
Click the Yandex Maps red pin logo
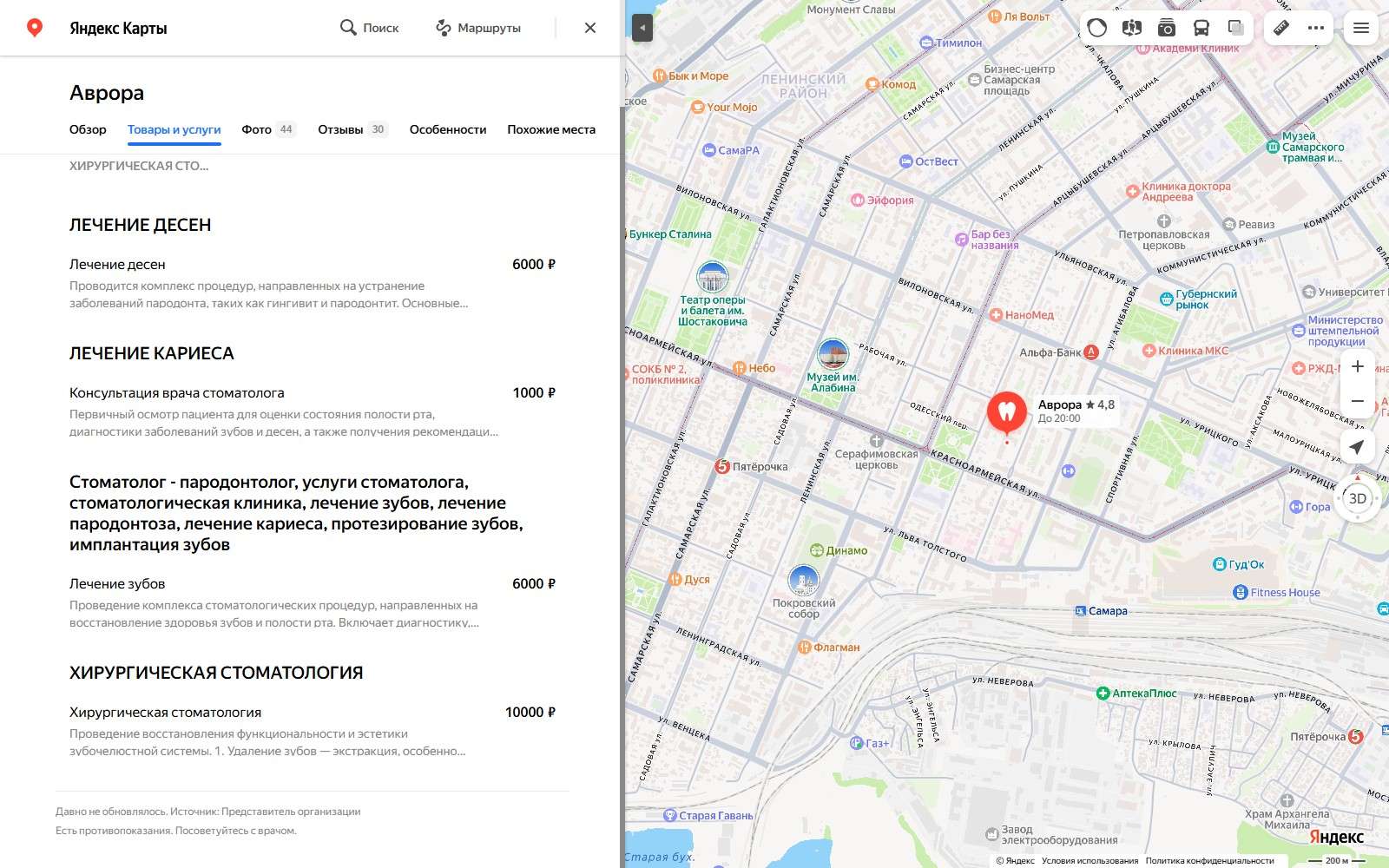(35, 28)
